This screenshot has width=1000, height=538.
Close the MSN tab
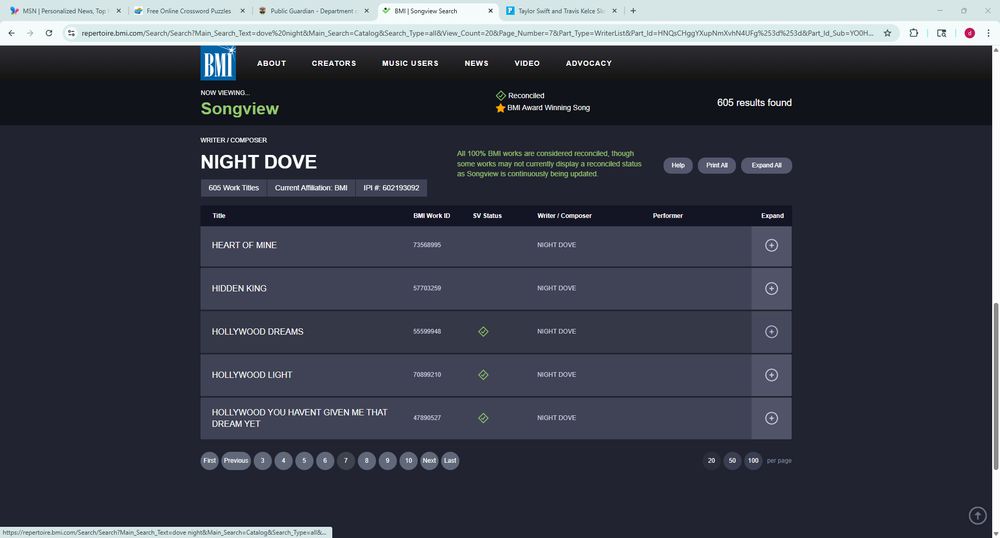coord(119,11)
